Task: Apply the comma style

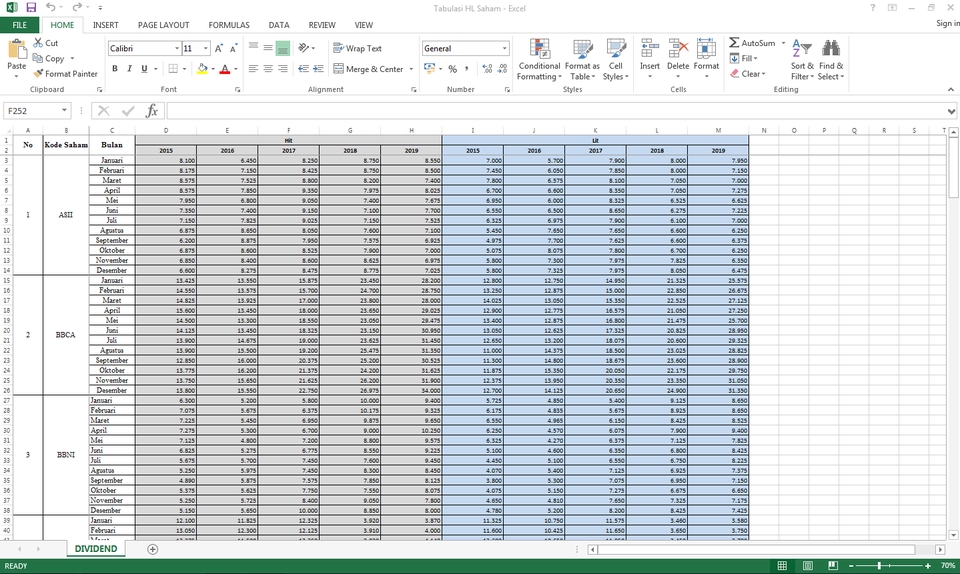Action: tap(467, 69)
